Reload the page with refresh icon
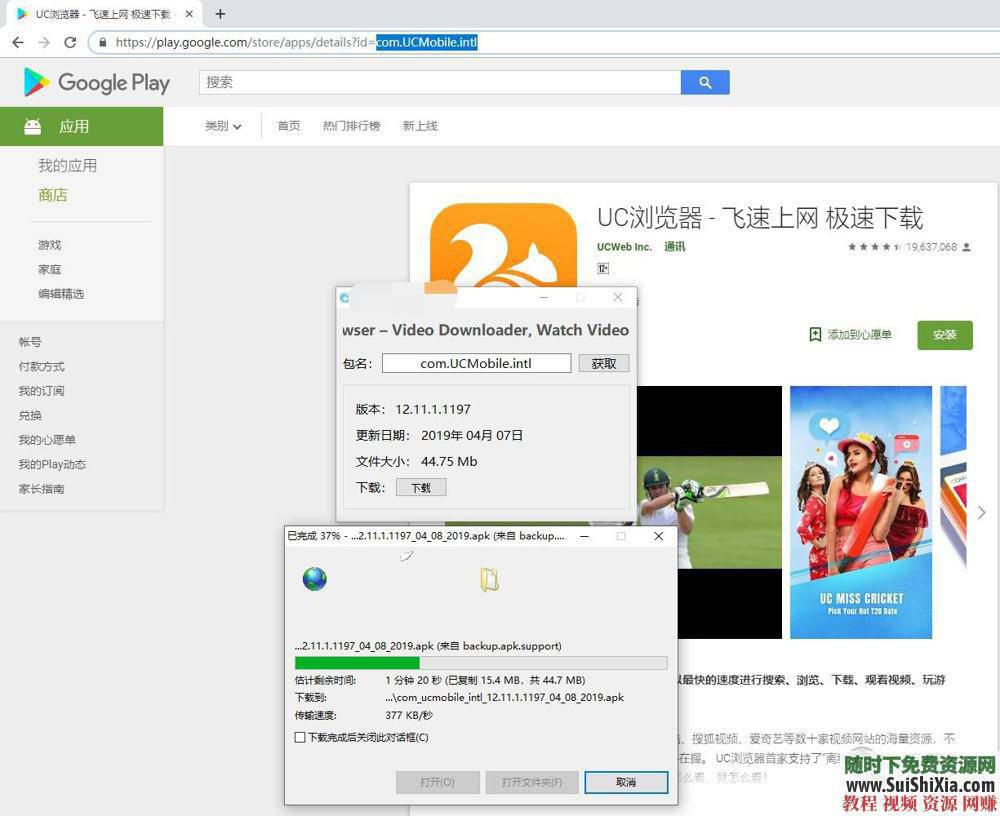This screenshot has height=816, width=1000. (70, 42)
